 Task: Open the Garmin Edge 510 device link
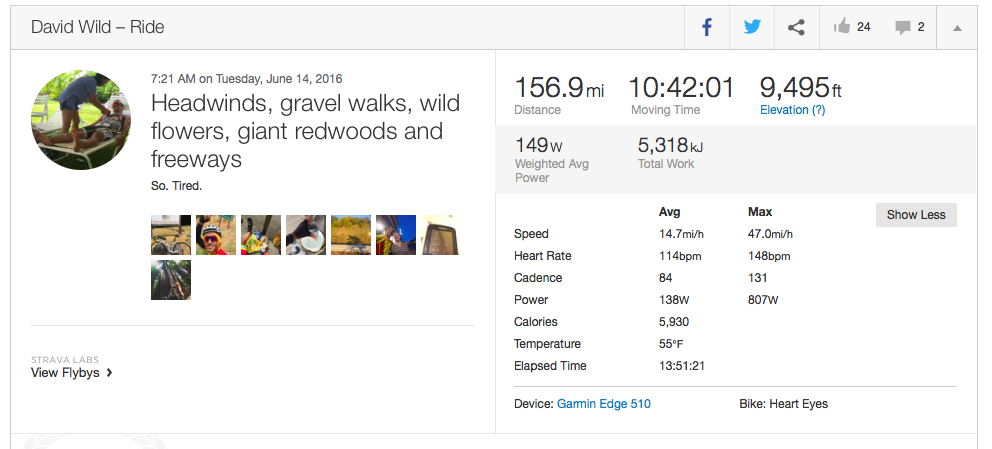coord(604,404)
